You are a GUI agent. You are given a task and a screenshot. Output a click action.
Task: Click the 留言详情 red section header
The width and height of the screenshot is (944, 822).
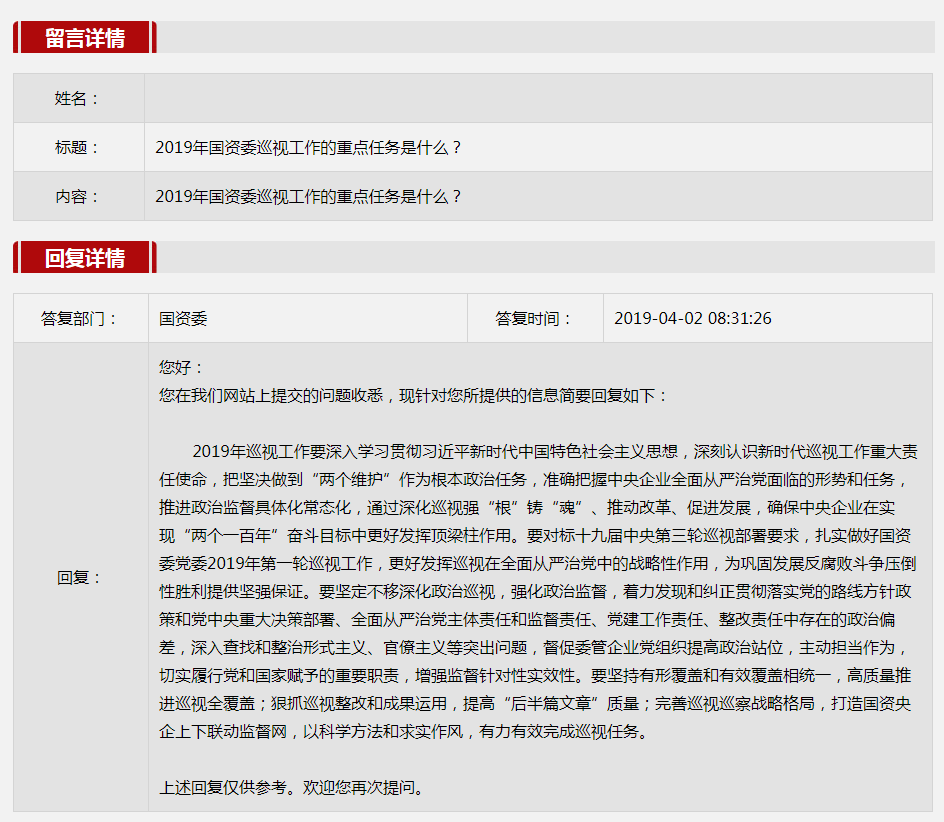point(85,38)
